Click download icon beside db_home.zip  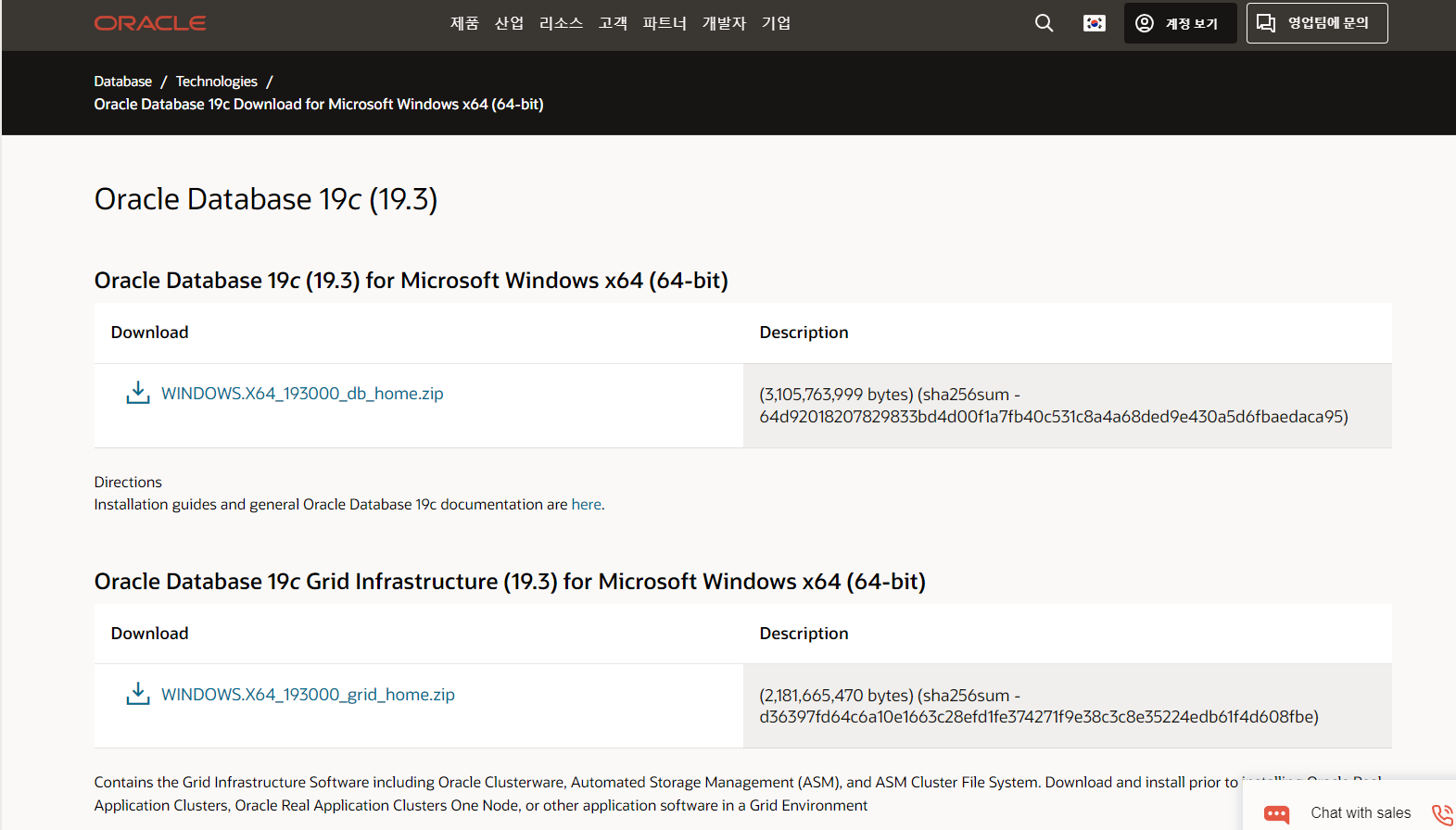138,393
